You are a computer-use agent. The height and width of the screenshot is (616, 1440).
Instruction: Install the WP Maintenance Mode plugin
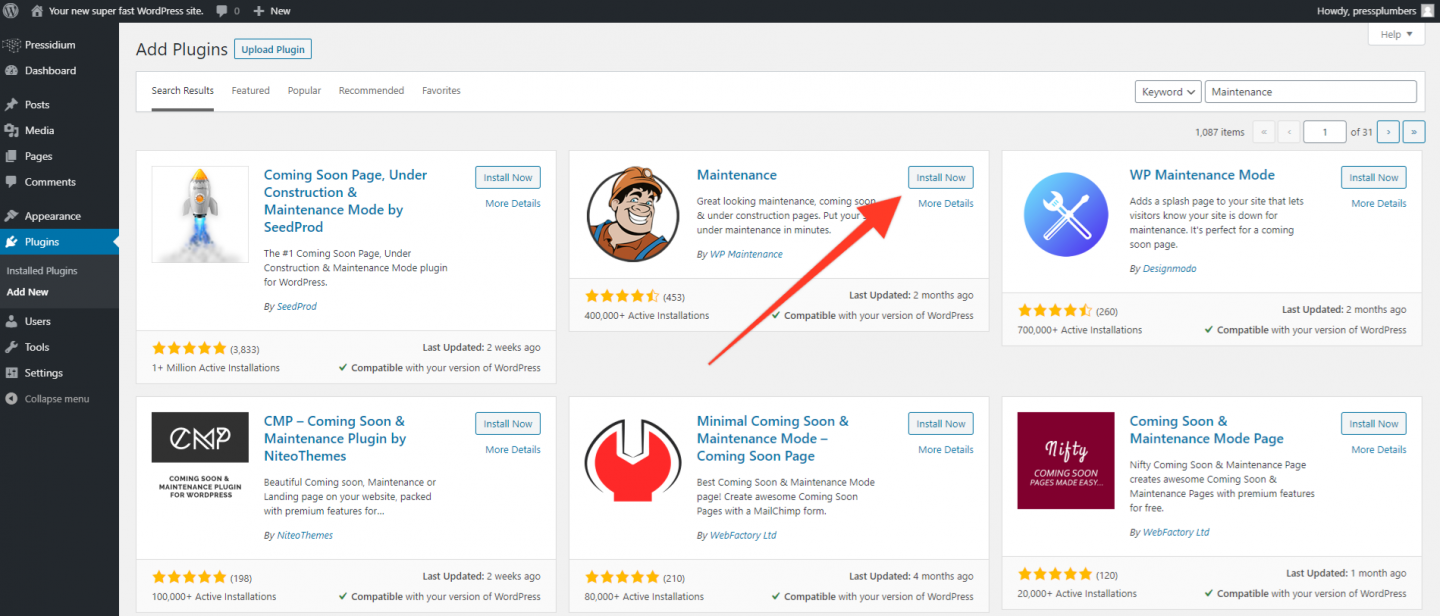click(1374, 178)
